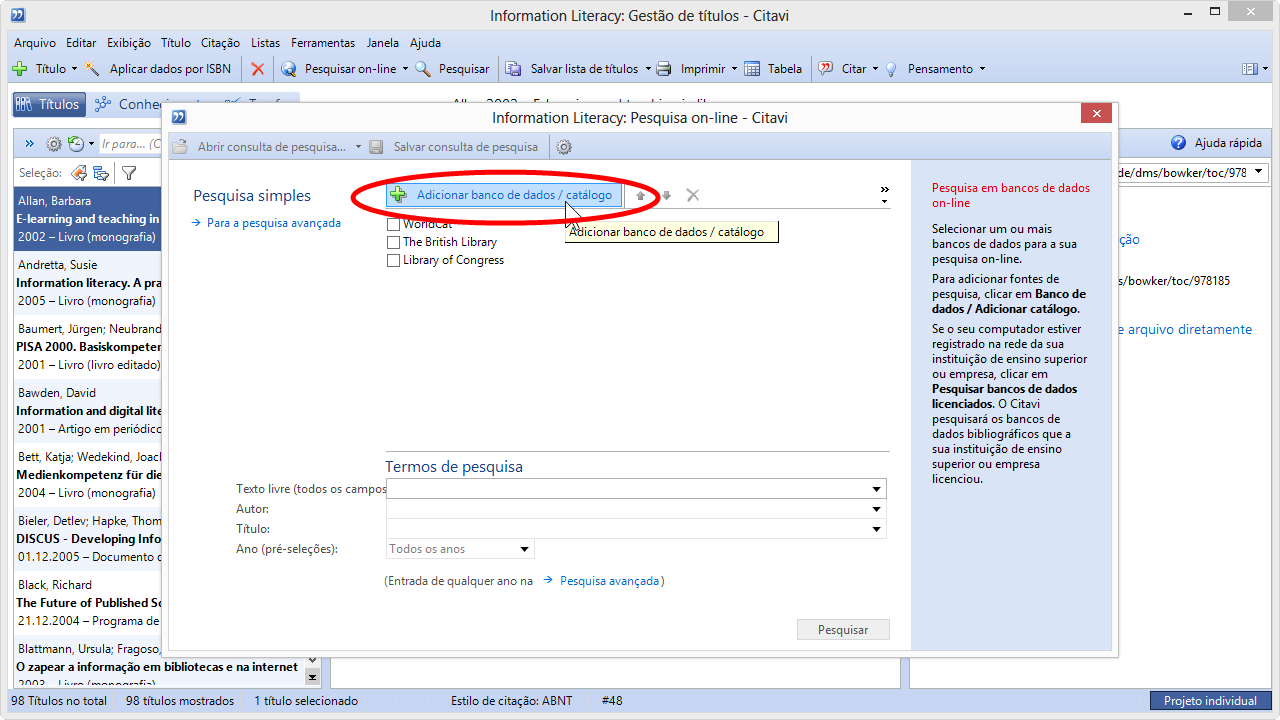Expand the Autor field dropdown
1280x720 pixels.
click(877, 509)
